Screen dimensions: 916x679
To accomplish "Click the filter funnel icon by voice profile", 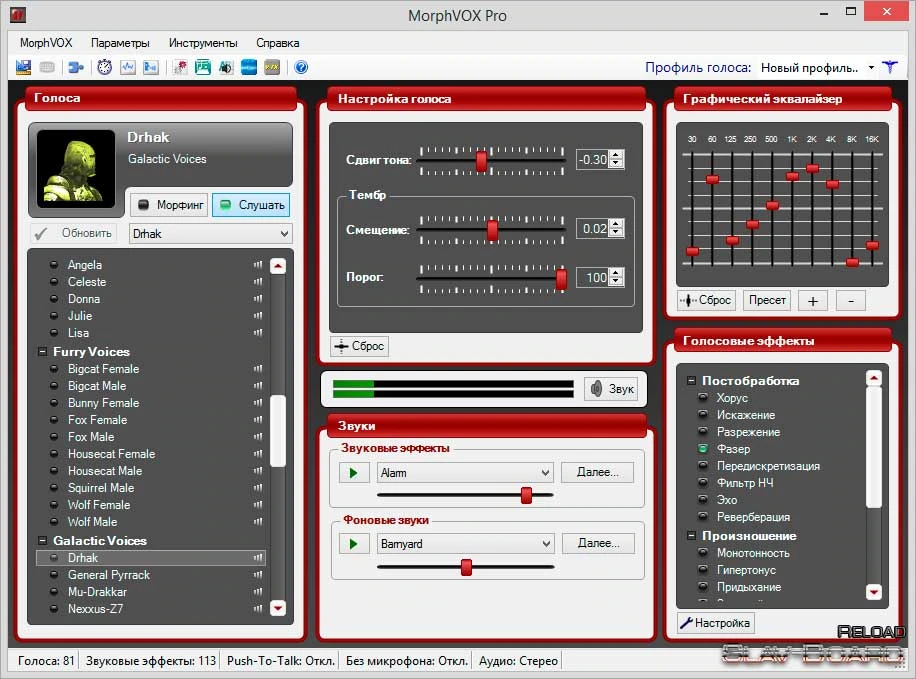I will coord(890,67).
